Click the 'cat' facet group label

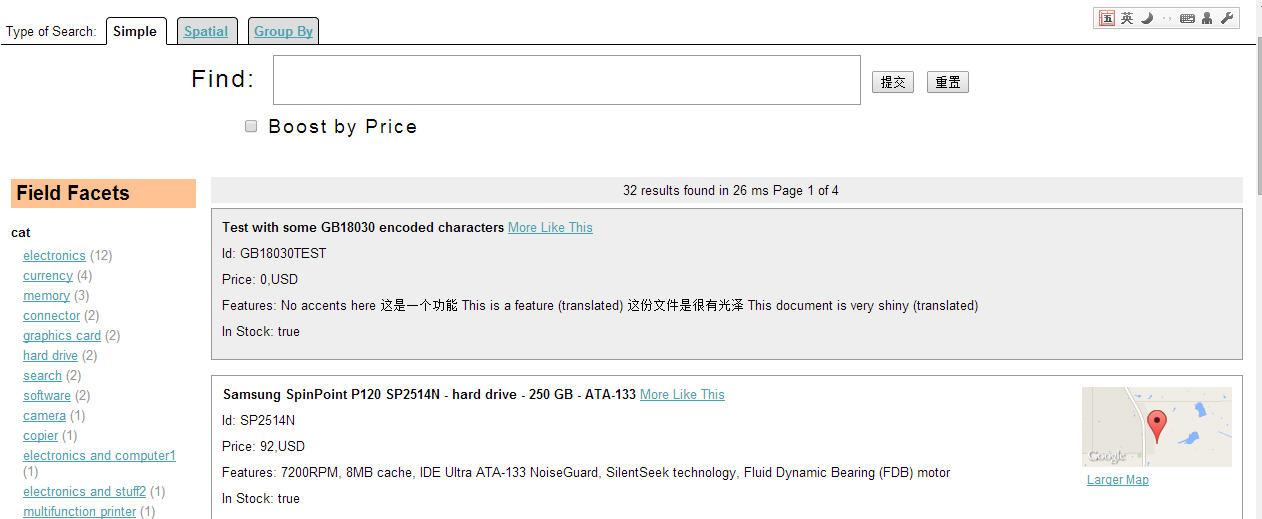coord(21,232)
